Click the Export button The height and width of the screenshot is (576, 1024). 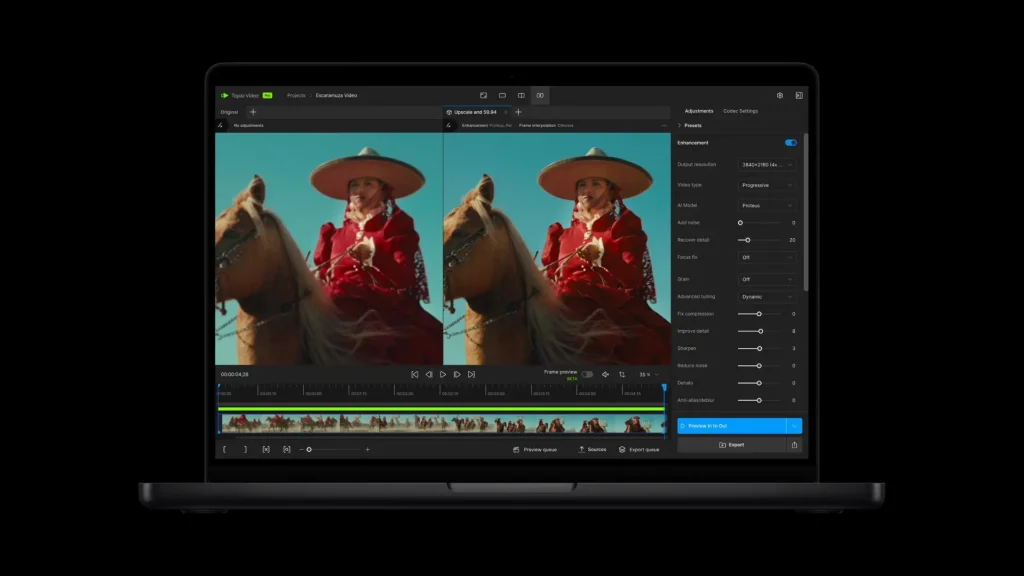(x=732, y=445)
